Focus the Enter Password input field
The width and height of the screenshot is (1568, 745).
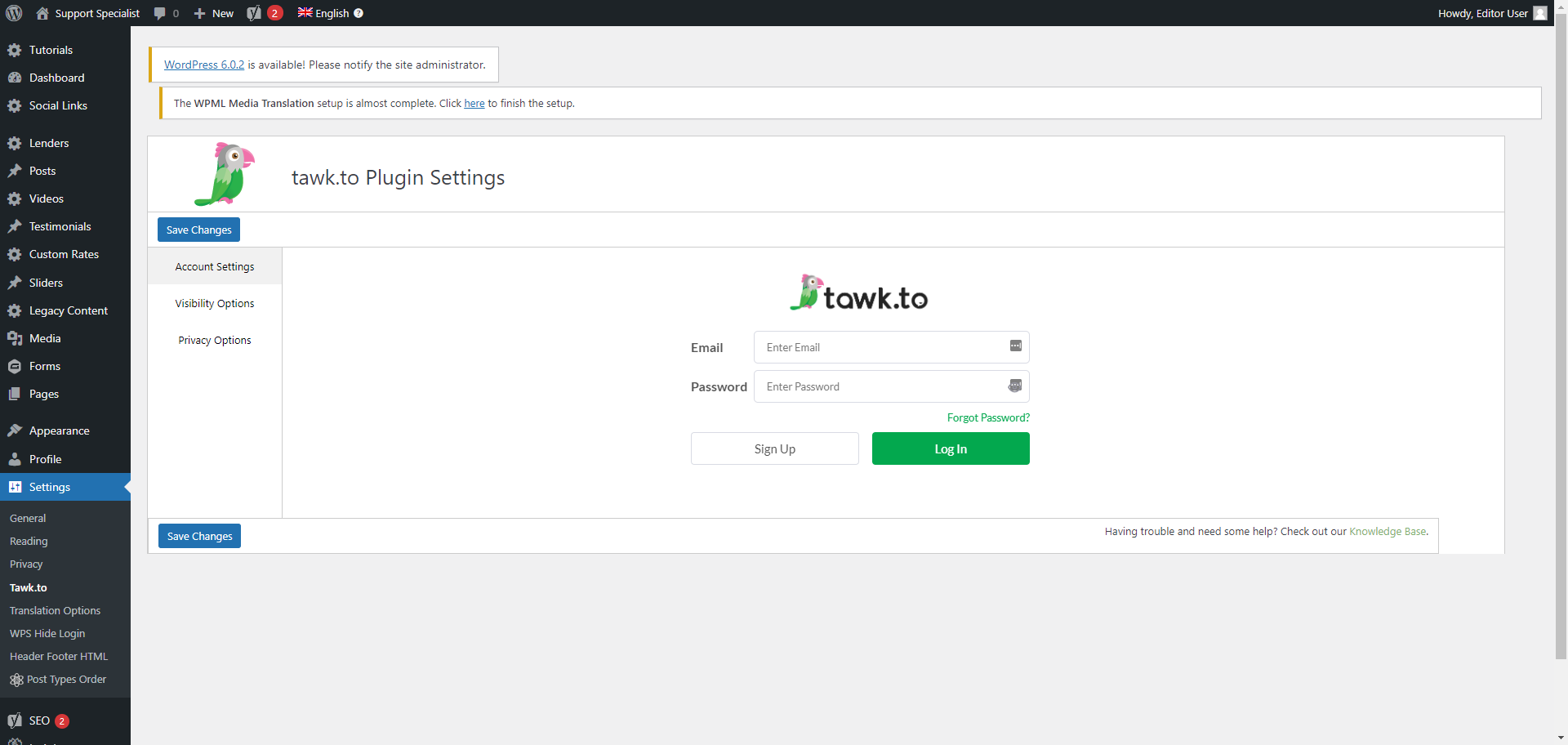[x=891, y=386]
